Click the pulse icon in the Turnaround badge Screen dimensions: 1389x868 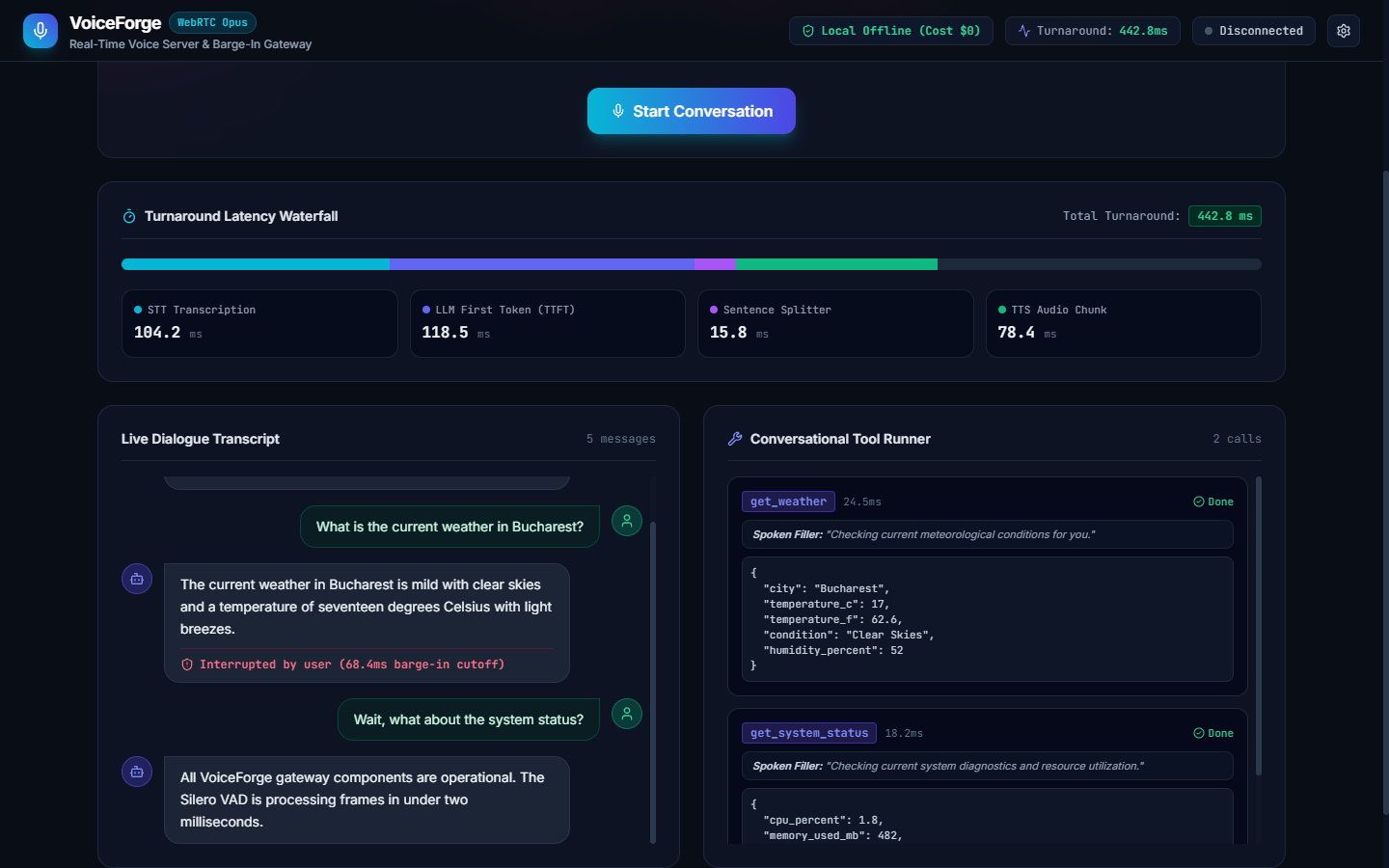tap(1024, 31)
